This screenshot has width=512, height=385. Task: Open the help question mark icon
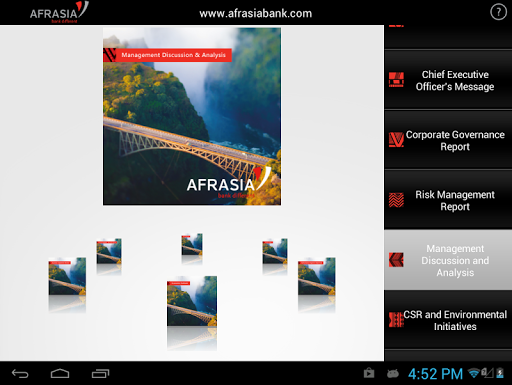[x=498, y=12]
